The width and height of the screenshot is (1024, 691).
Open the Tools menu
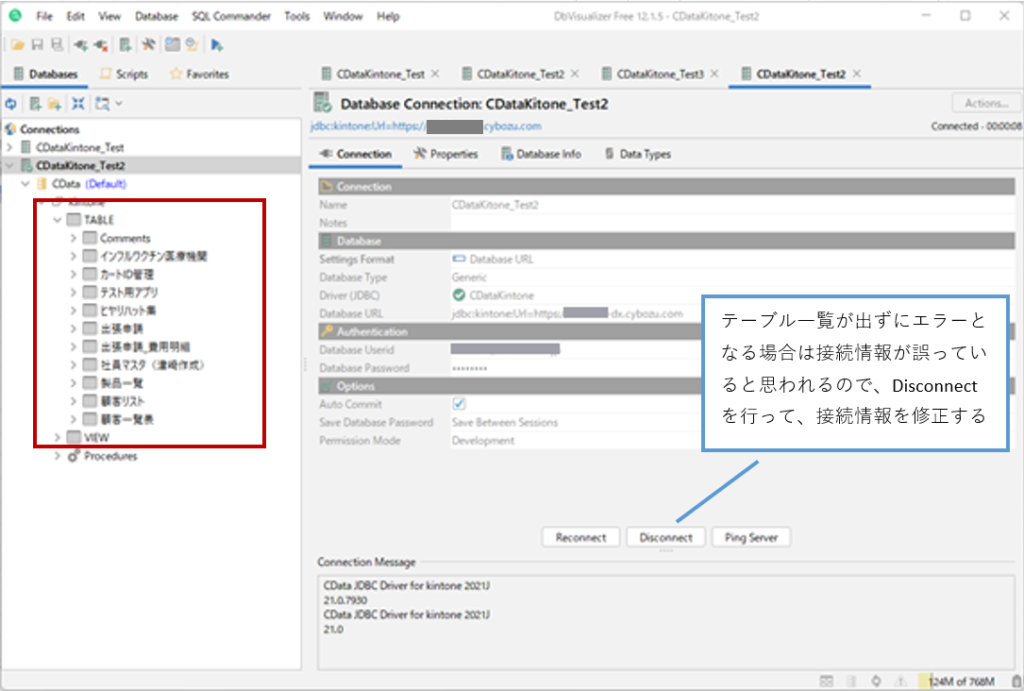pyautogui.click(x=296, y=16)
